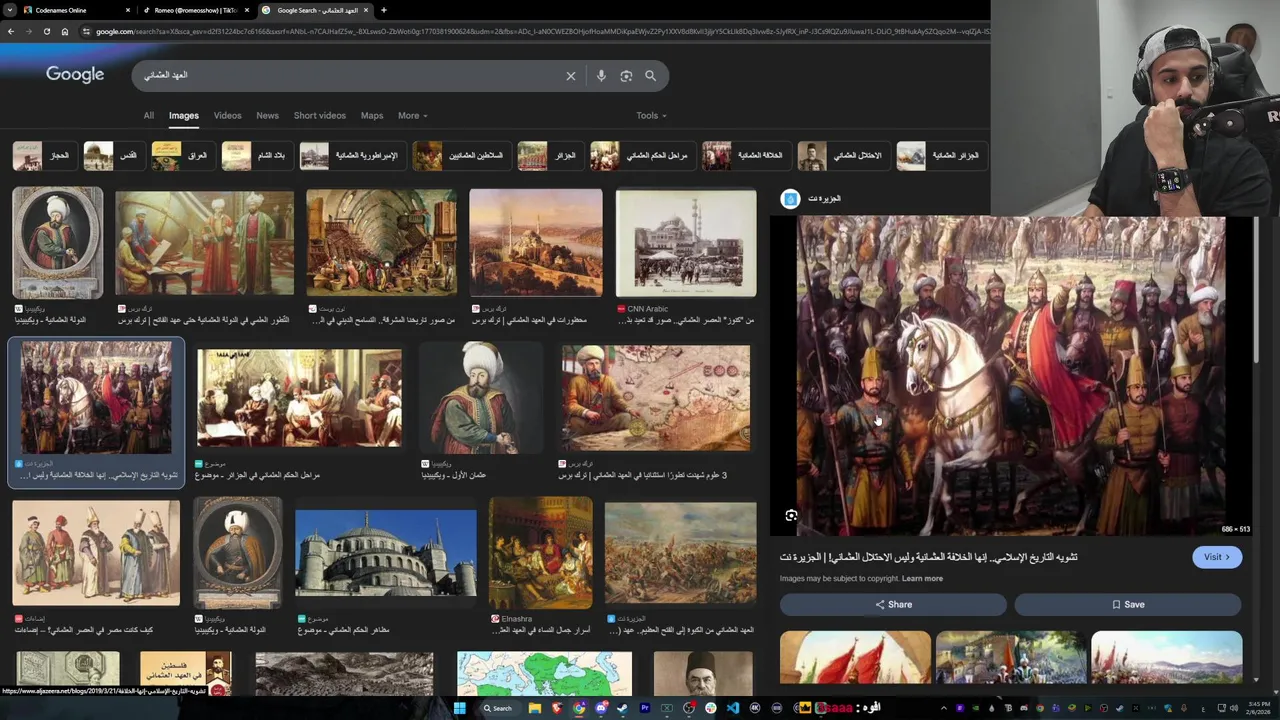This screenshot has height=720, width=1280.
Task: Select the الخلافة العثمانية filter chip
Action: [x=745, y=156]
